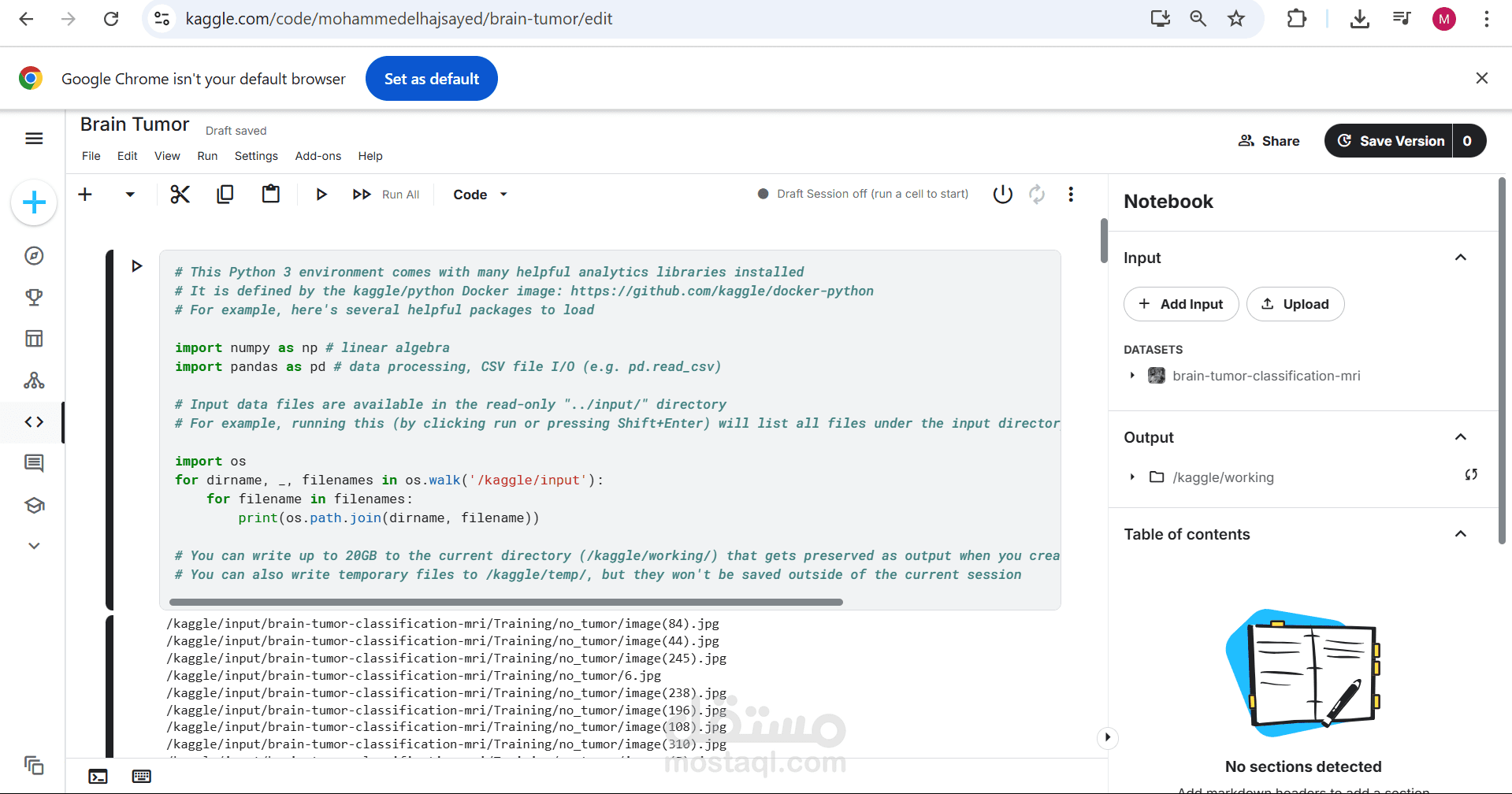This screenshot has width=1512, height=794.
Task: Click the github.com/kaggle/docker-python link in code
Action: 722,291
